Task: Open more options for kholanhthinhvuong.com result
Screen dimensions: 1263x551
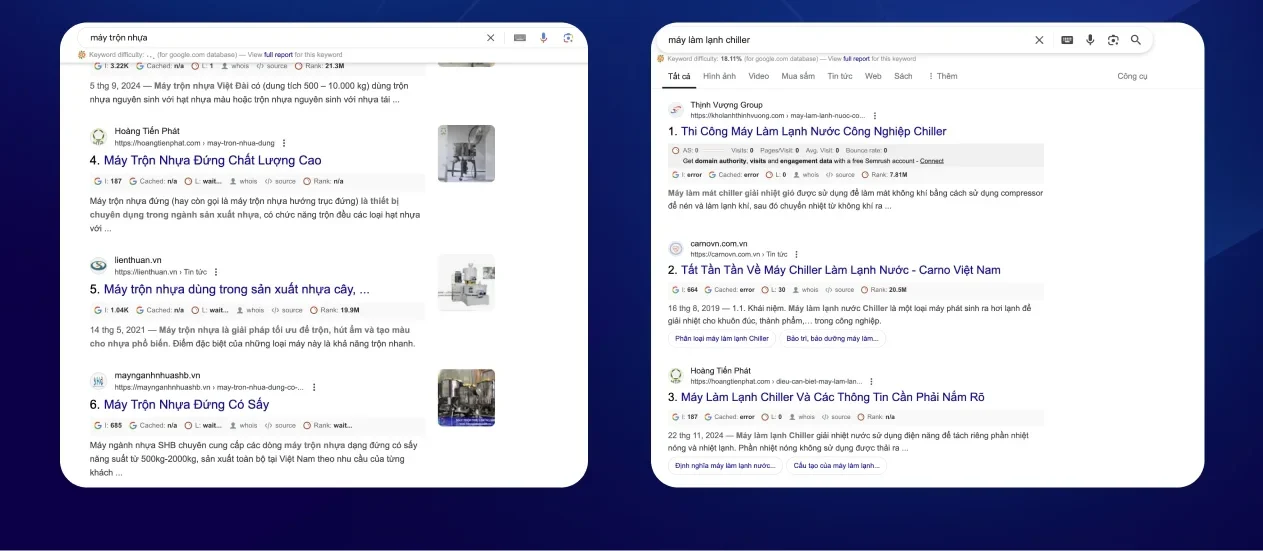Action: [875, 116]
